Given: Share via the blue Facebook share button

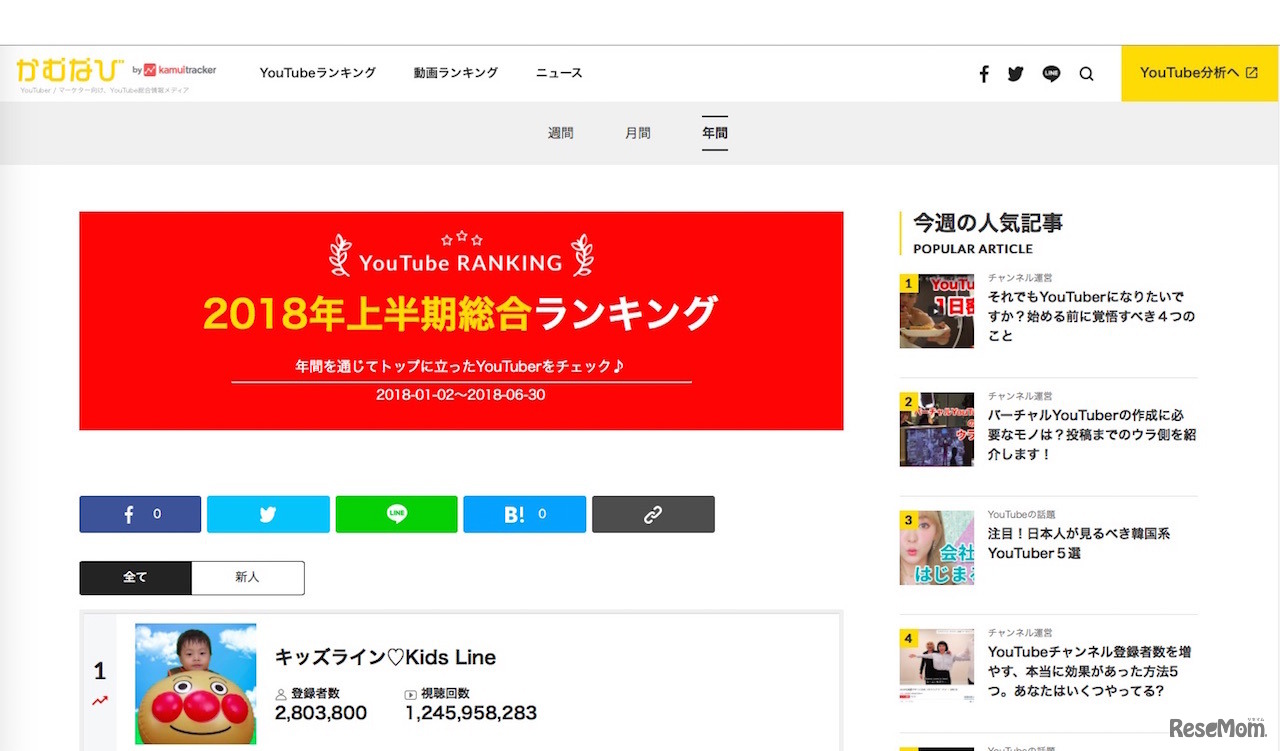Looking at the screenshot, I should point(140,514).
